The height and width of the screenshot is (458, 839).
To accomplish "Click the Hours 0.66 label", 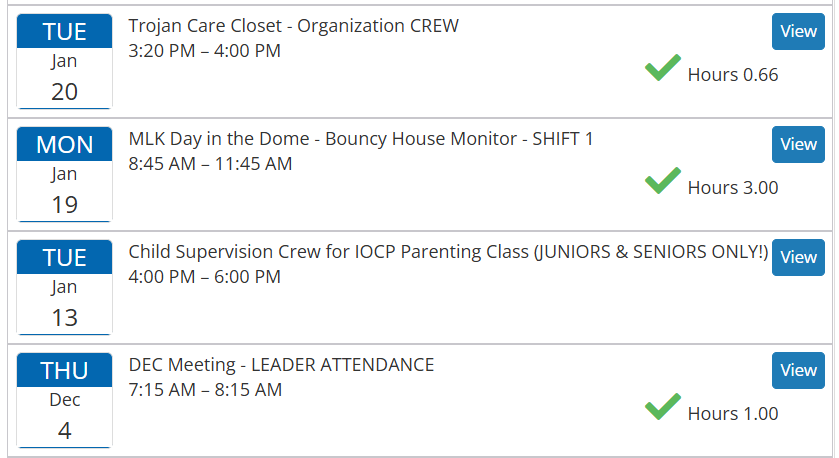I will point(732,75).
